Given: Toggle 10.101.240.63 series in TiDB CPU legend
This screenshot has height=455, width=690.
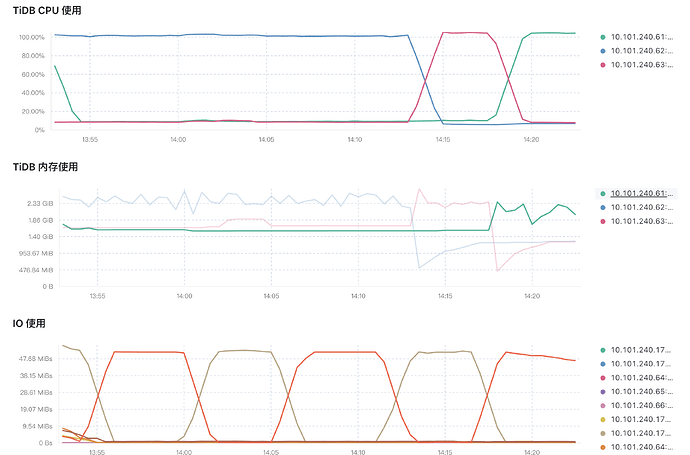Looking at the screenshot, I should pos(644,64).
